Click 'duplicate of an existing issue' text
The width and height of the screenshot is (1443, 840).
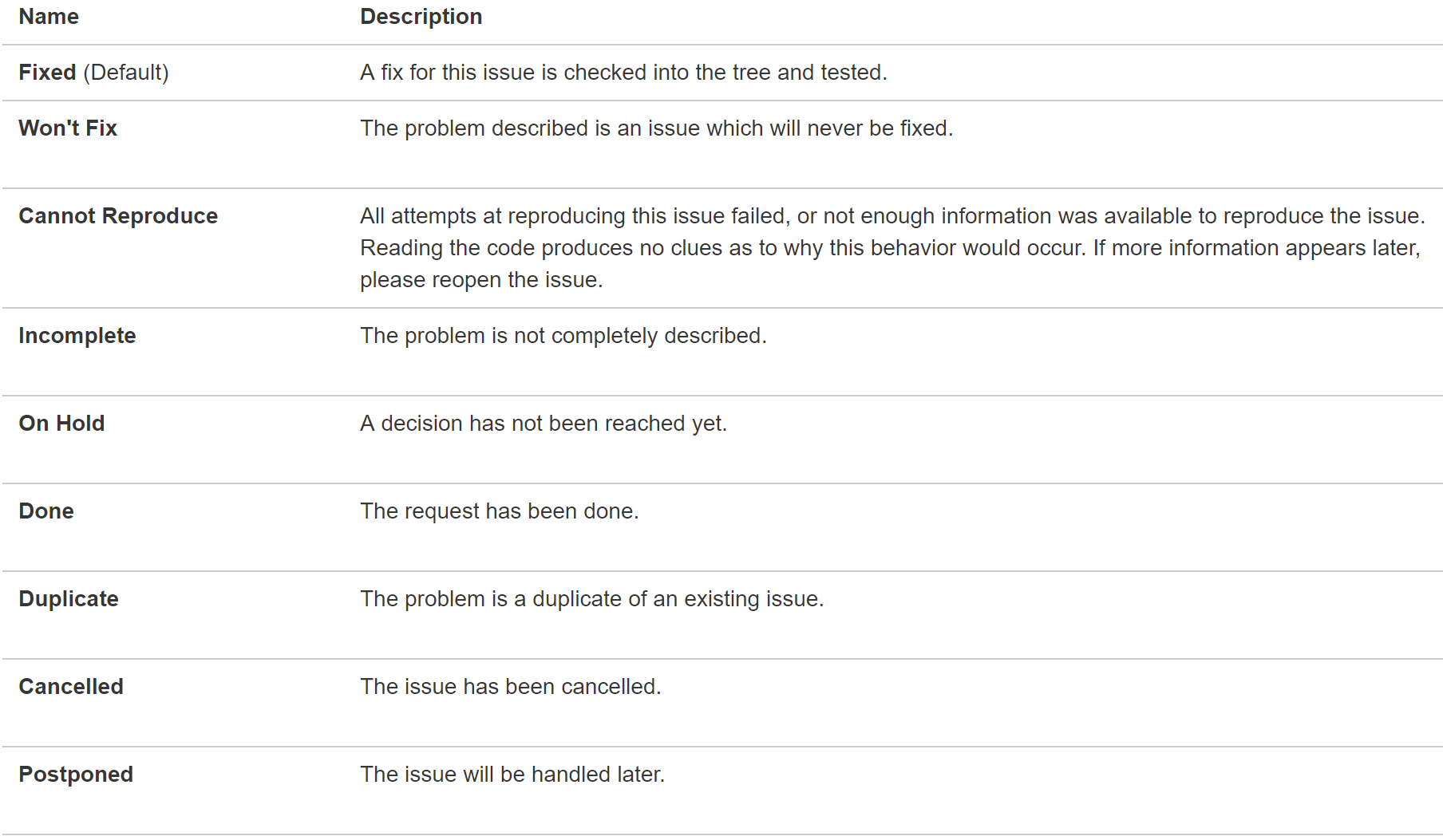point(678,599)
